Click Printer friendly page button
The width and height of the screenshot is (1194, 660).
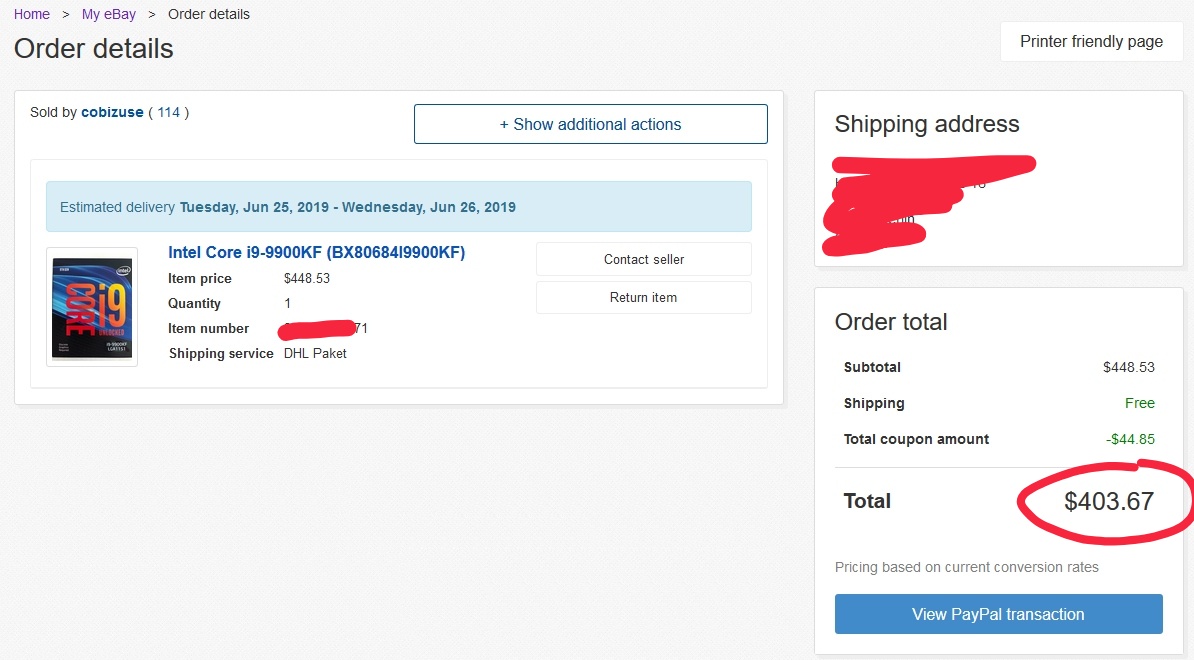tap(1091, 42)
